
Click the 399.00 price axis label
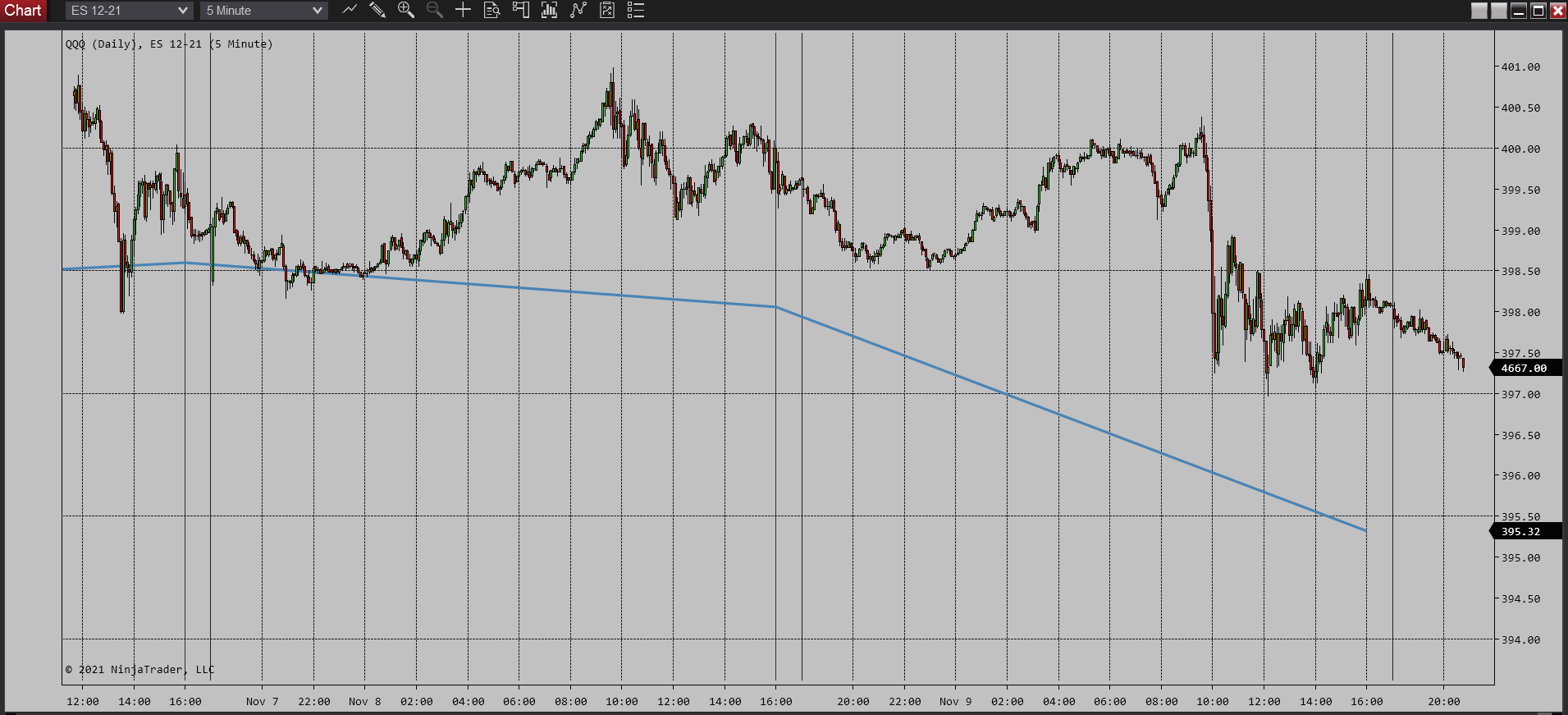(1520, 231)
